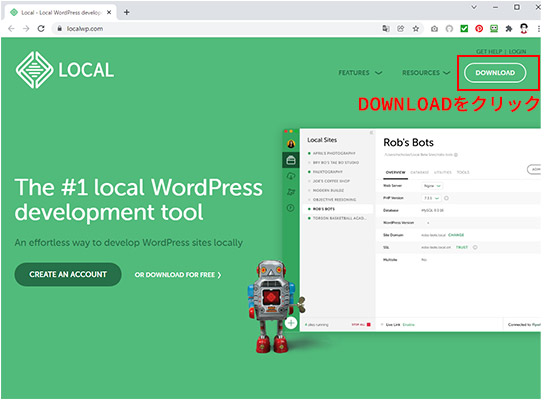550x404 pixels.
Task: Open the green checkmark extension
Action: click(464, 29)
